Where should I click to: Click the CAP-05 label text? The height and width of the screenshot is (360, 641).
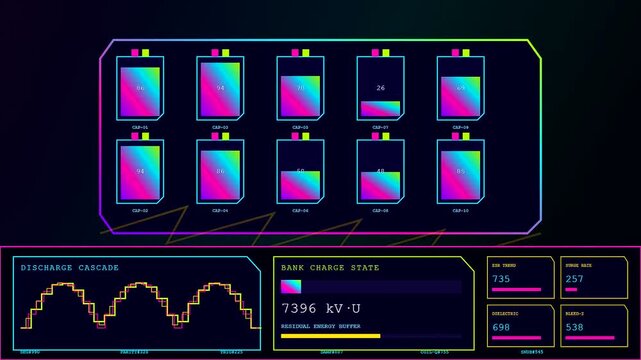pyautogui.click(x=300, y=127)
